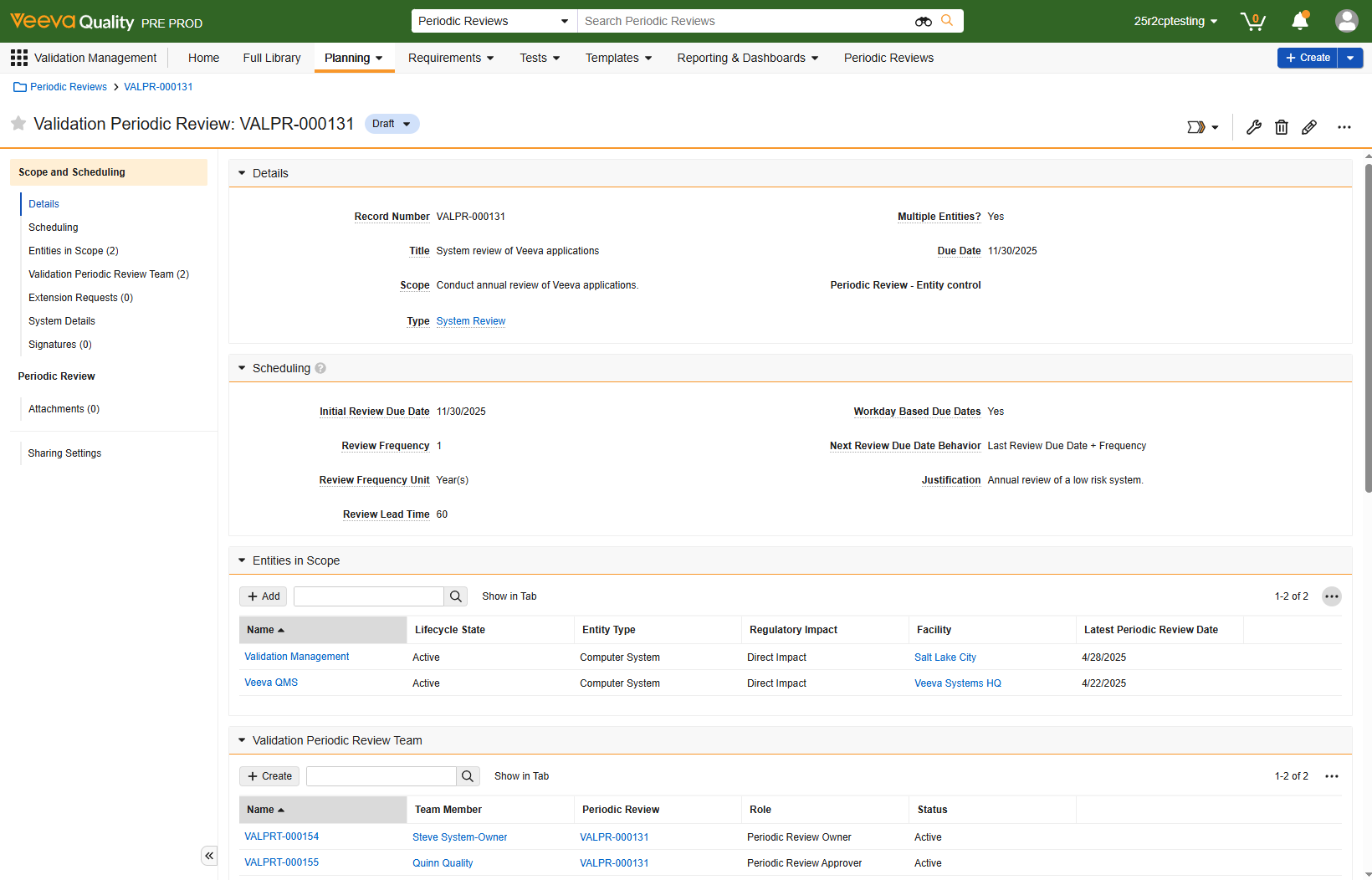Open the Draft lifecycle state dropdown

point(392,124)
